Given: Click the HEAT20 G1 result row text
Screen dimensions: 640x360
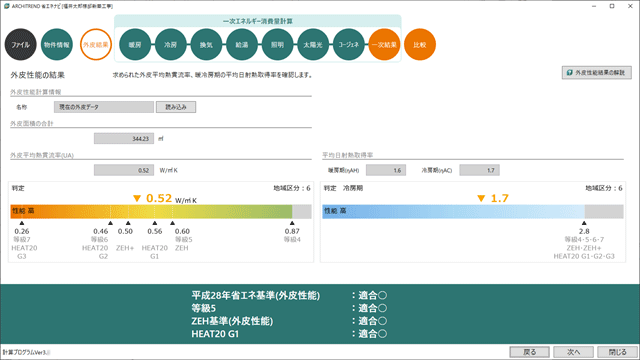Looking at the screenshot, I should coord(215,334).
